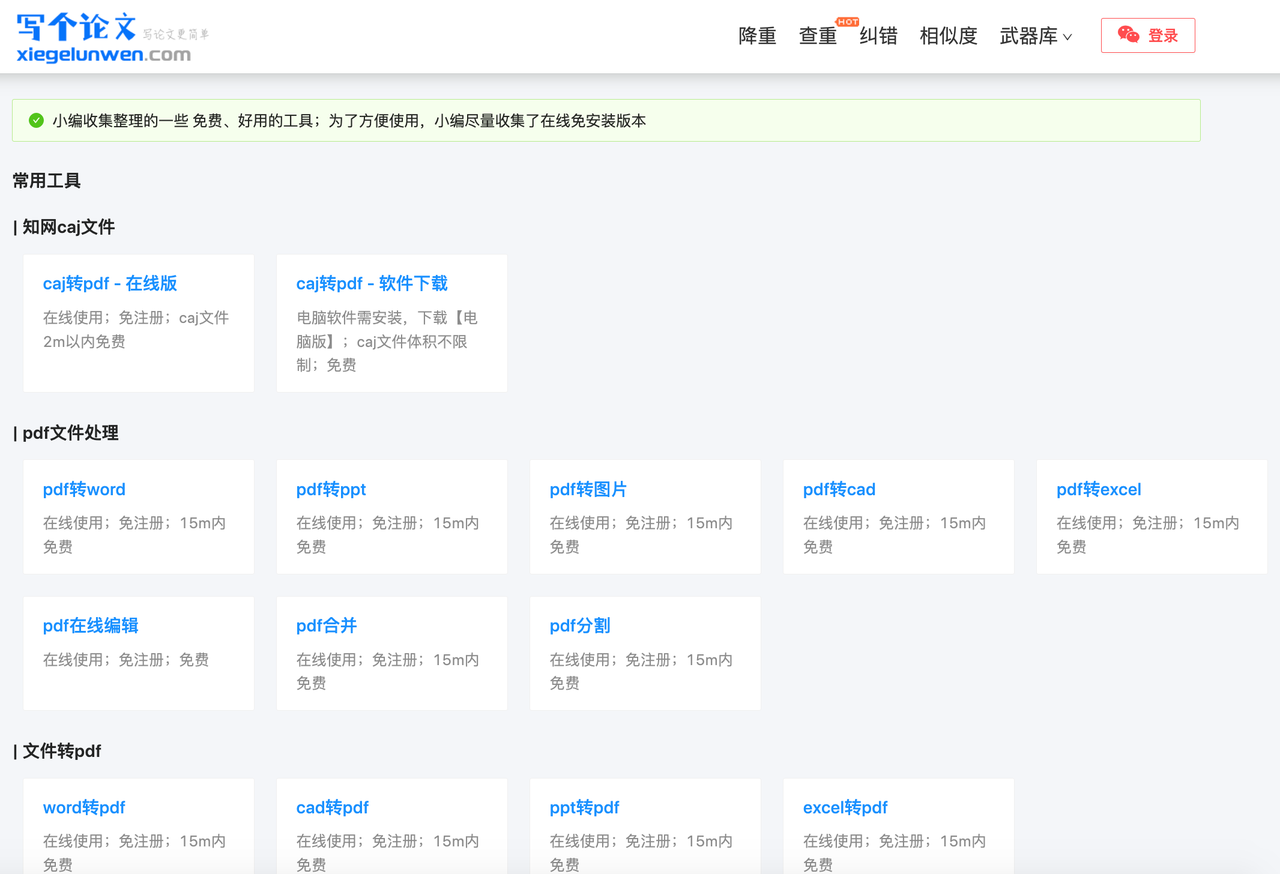Viewport: 1280px width, 874px height.
Task: Select 纠错 in the top navigation
Action: [x=877, y=36]
